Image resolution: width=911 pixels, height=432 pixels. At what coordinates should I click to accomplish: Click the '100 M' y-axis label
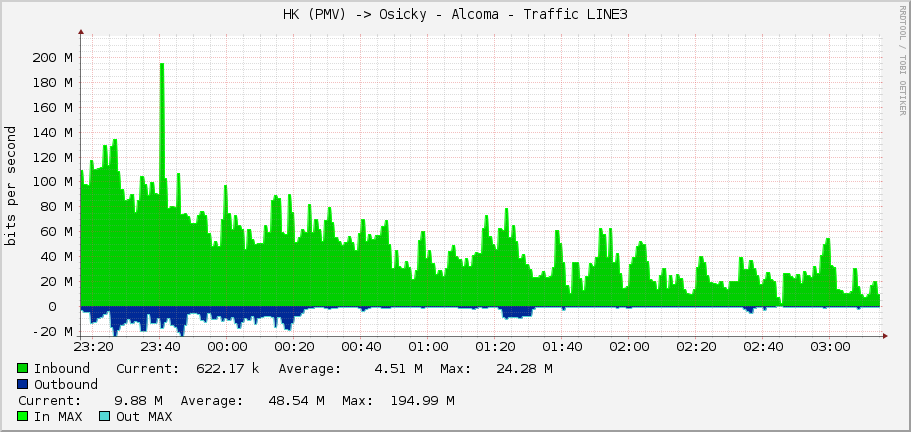[52, 182]
